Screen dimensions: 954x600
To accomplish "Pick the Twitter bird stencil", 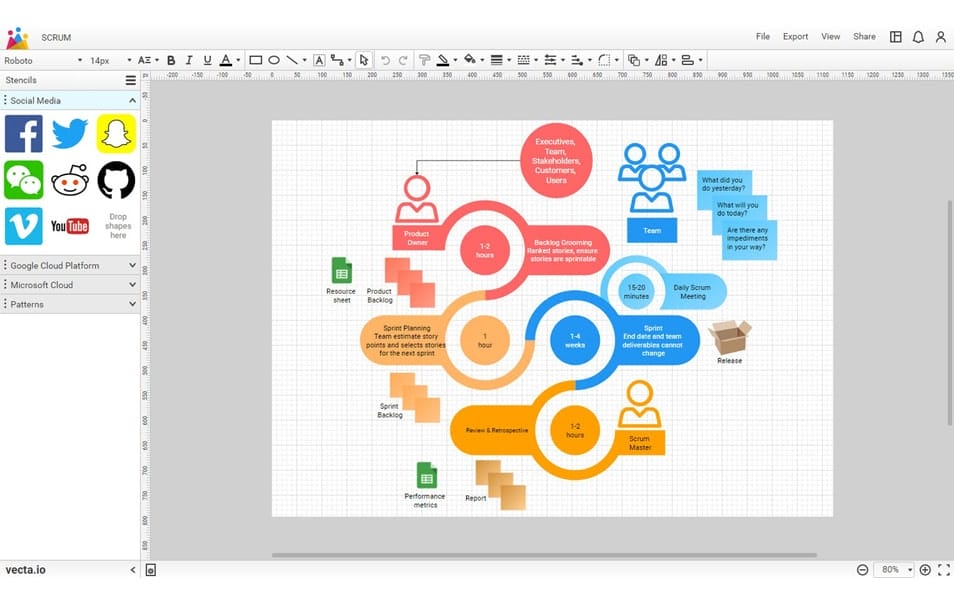I will (69, 134).
